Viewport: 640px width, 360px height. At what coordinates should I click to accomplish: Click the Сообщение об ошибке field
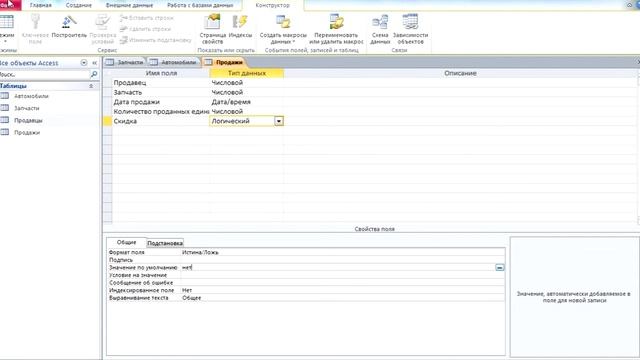(343, 283)
